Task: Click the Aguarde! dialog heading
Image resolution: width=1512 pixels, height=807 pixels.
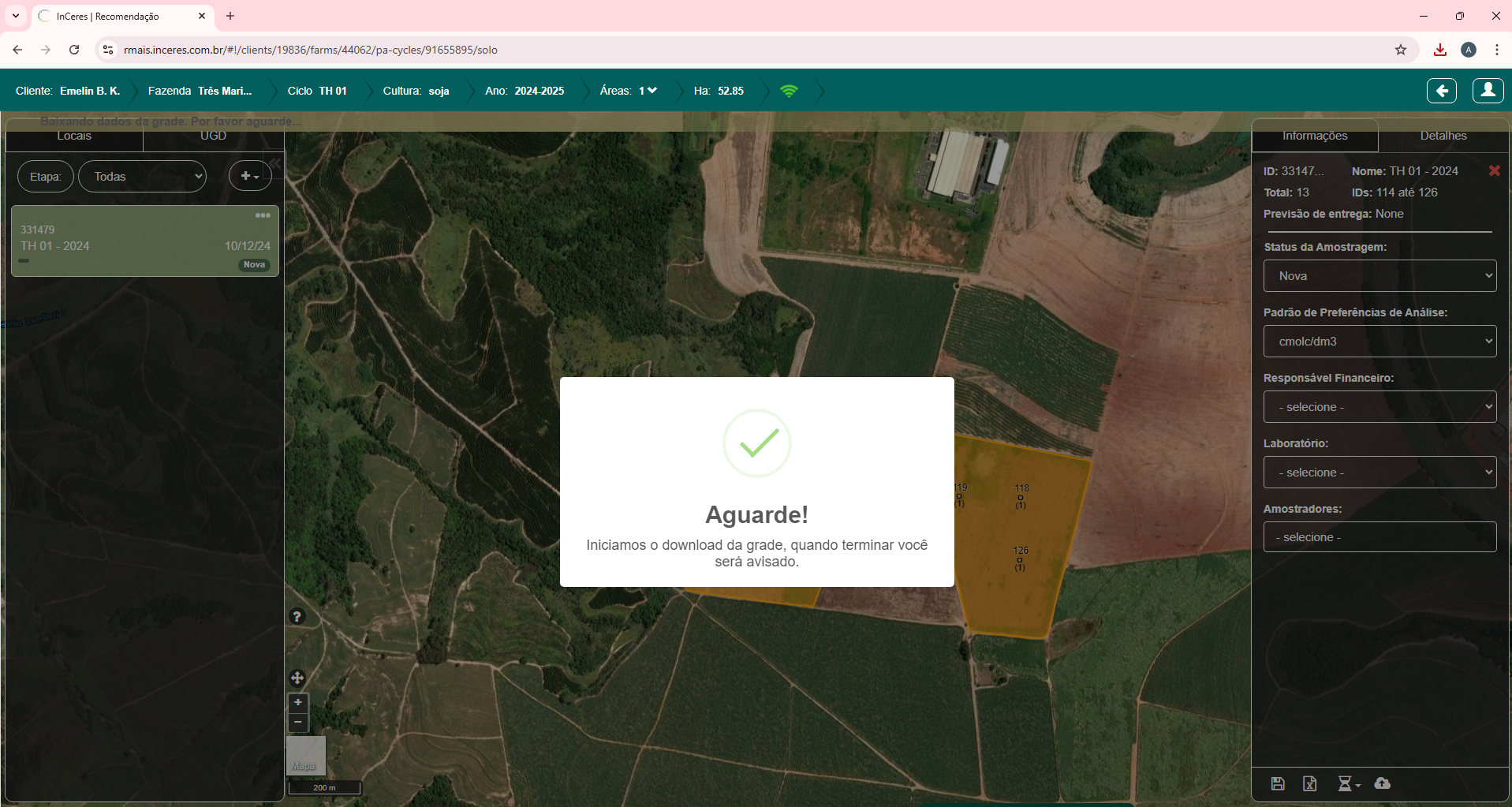Action: pos(756,514)
